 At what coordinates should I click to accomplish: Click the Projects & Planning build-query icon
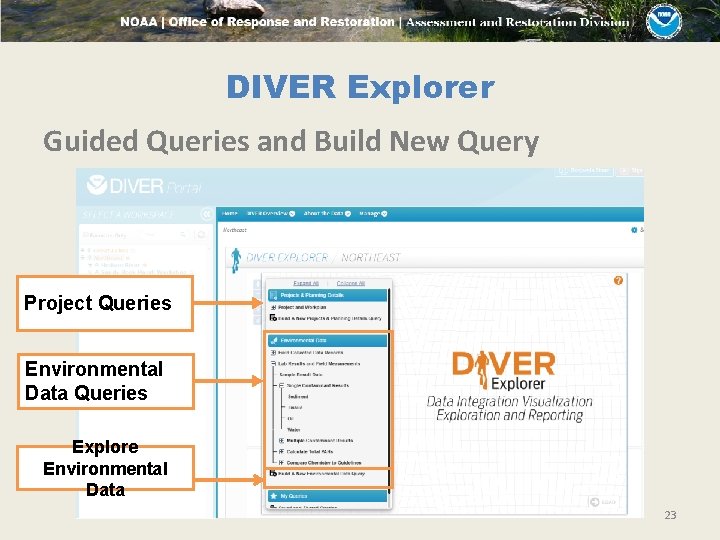click(273, 318)
